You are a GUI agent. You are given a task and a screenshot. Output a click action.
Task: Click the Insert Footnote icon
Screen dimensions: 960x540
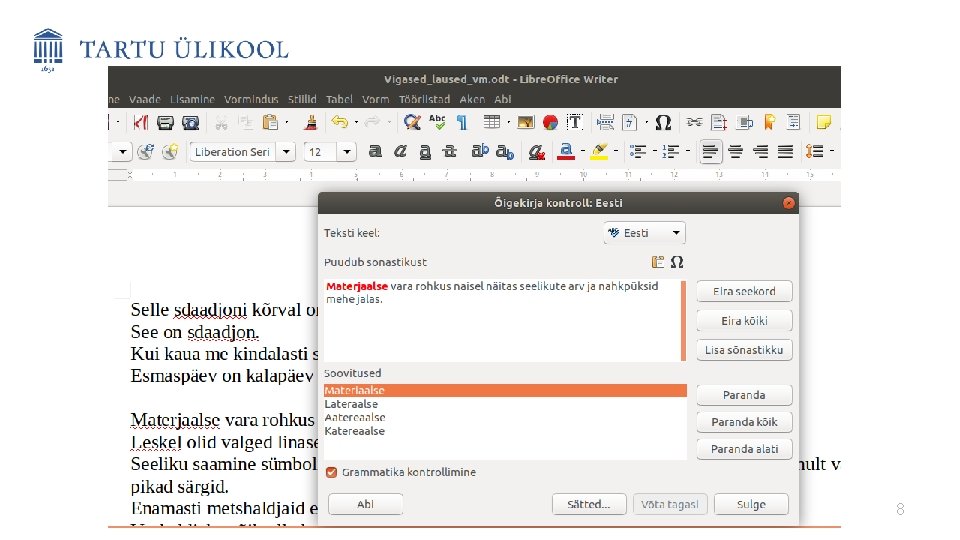tap(719, 122)
